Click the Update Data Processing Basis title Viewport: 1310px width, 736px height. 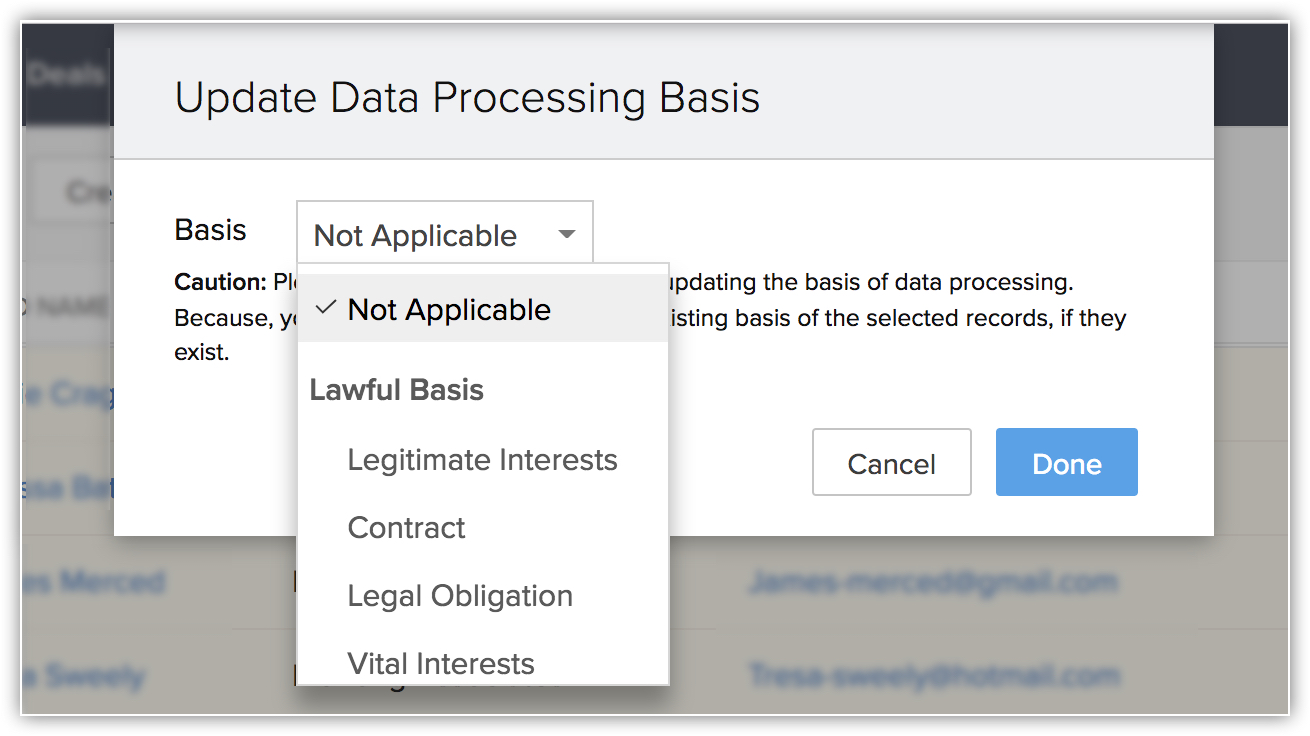(467, 98)
